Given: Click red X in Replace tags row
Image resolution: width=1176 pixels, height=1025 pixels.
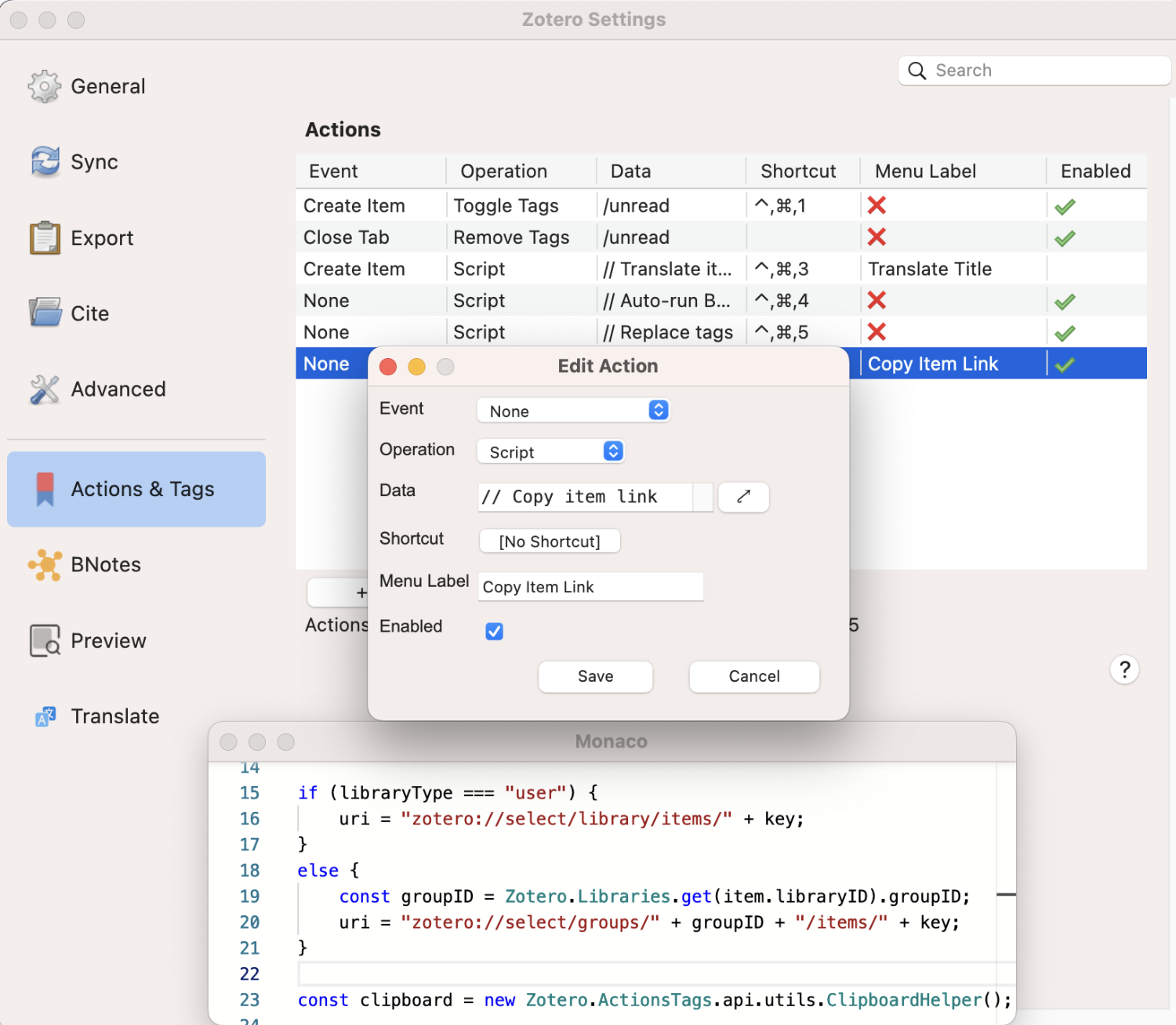Looking at the screenshot, I should pyautogui.click(x=877, y=331).
